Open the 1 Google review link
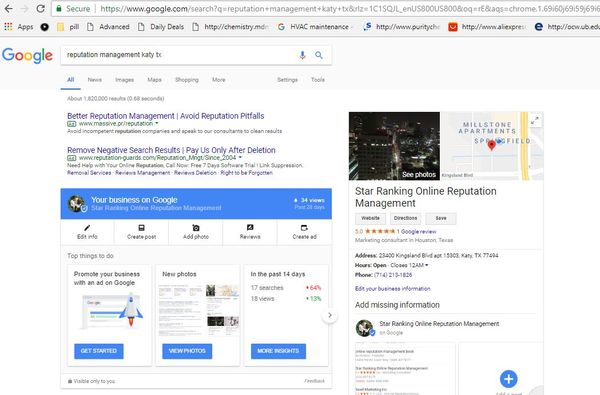This screenshot has width=600, height=395. [416, 232]
